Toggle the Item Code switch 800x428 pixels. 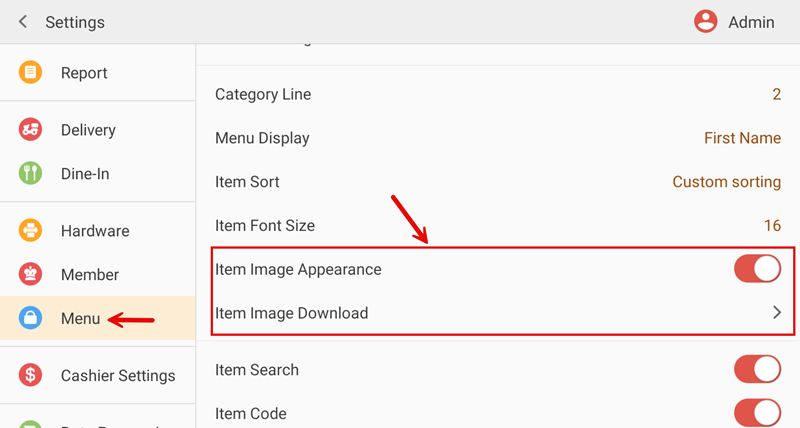[757, 413]
